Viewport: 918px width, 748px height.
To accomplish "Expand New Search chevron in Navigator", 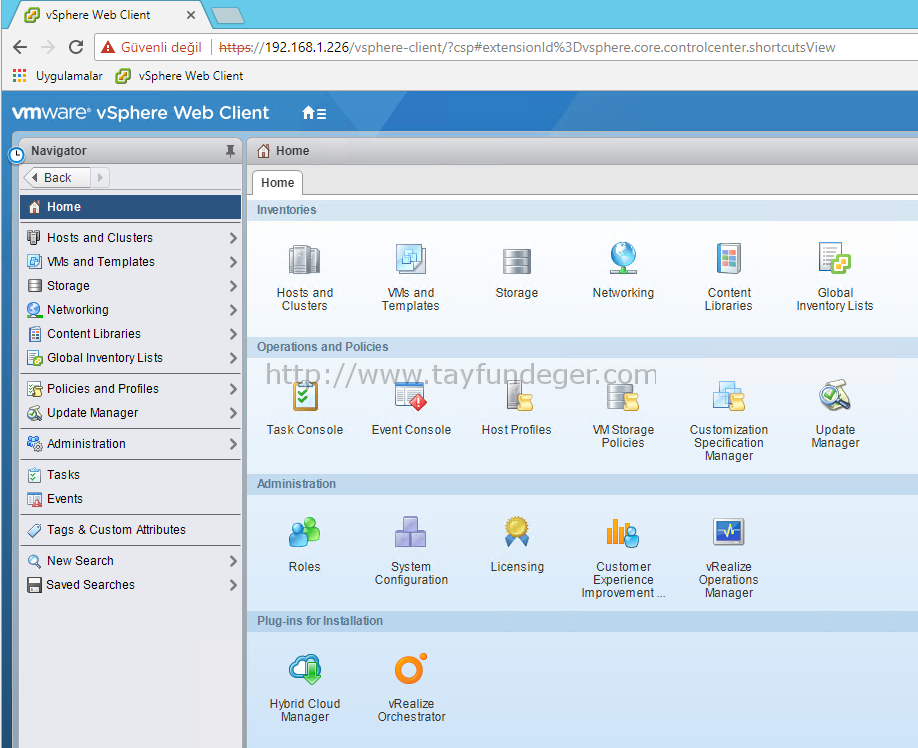I will pyautogui.click(x=233, y=561).
